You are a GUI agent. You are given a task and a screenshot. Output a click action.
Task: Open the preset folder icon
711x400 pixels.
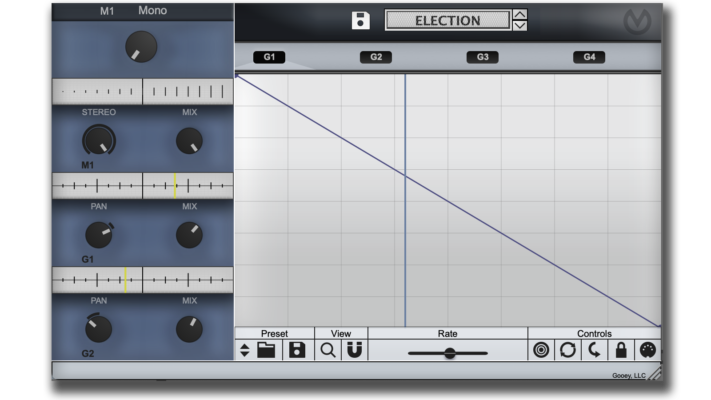pos(266,350)
